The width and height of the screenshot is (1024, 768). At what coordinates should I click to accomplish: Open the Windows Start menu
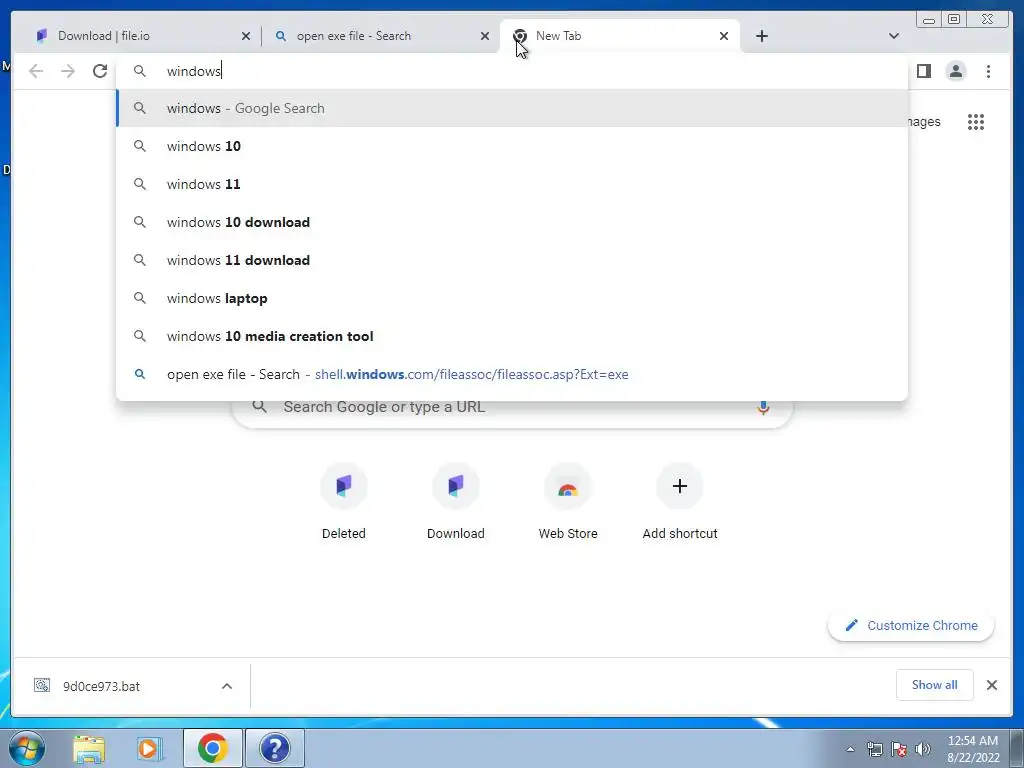pyautogui.click(x=26, y=748)
